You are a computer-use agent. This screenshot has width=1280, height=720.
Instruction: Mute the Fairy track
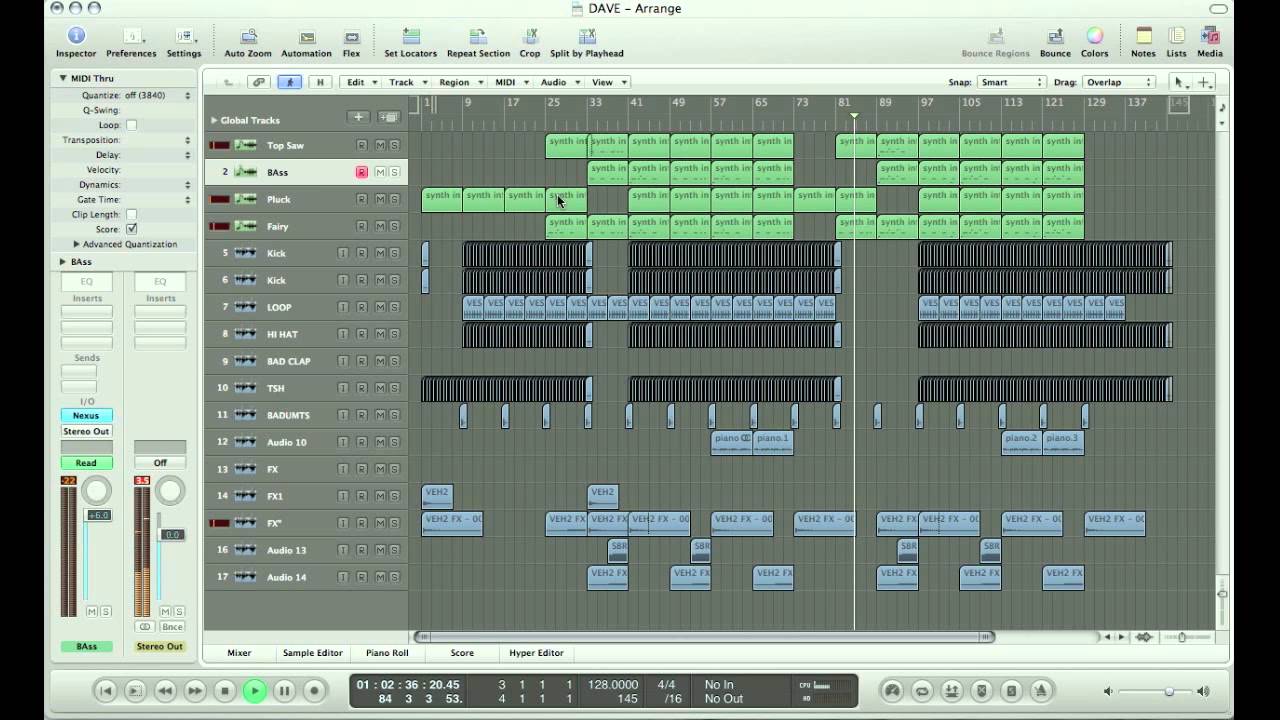379,226
